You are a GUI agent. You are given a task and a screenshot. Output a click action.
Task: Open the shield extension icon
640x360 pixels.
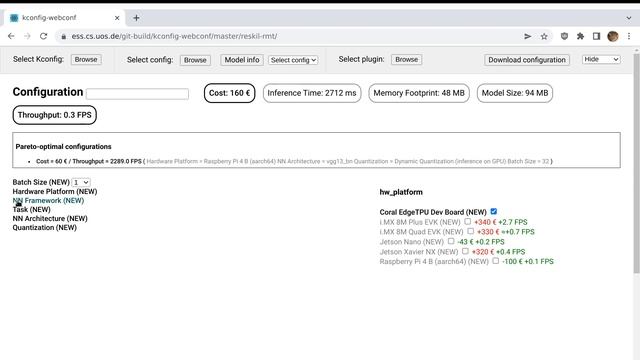564,36
